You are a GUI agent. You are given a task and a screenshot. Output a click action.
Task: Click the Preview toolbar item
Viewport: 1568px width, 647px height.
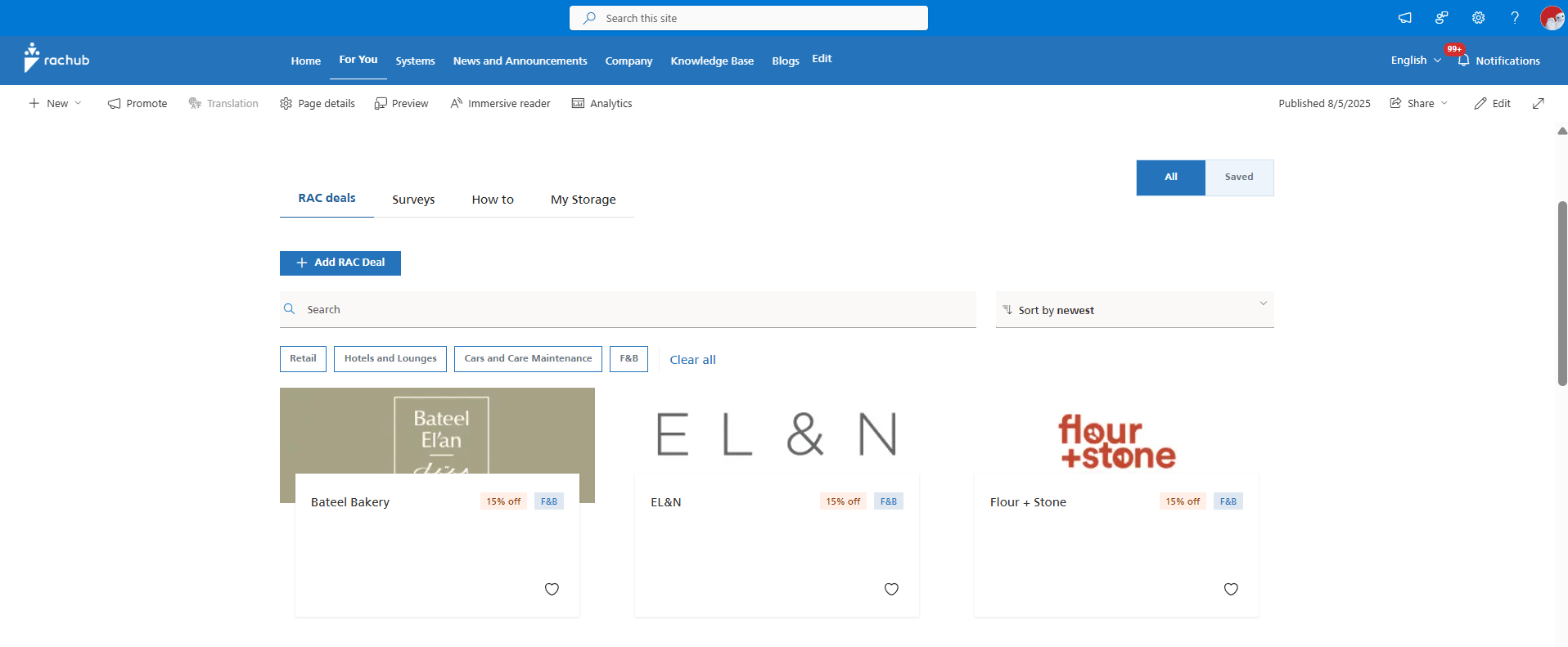[x=401, y=103]
